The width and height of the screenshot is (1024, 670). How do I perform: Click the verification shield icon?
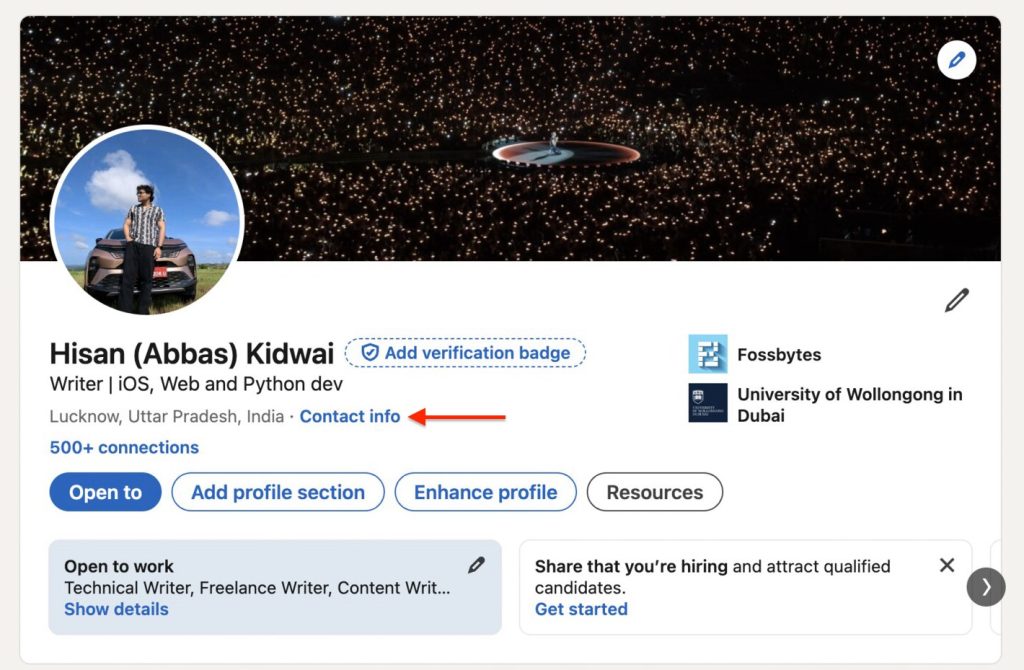370,353
